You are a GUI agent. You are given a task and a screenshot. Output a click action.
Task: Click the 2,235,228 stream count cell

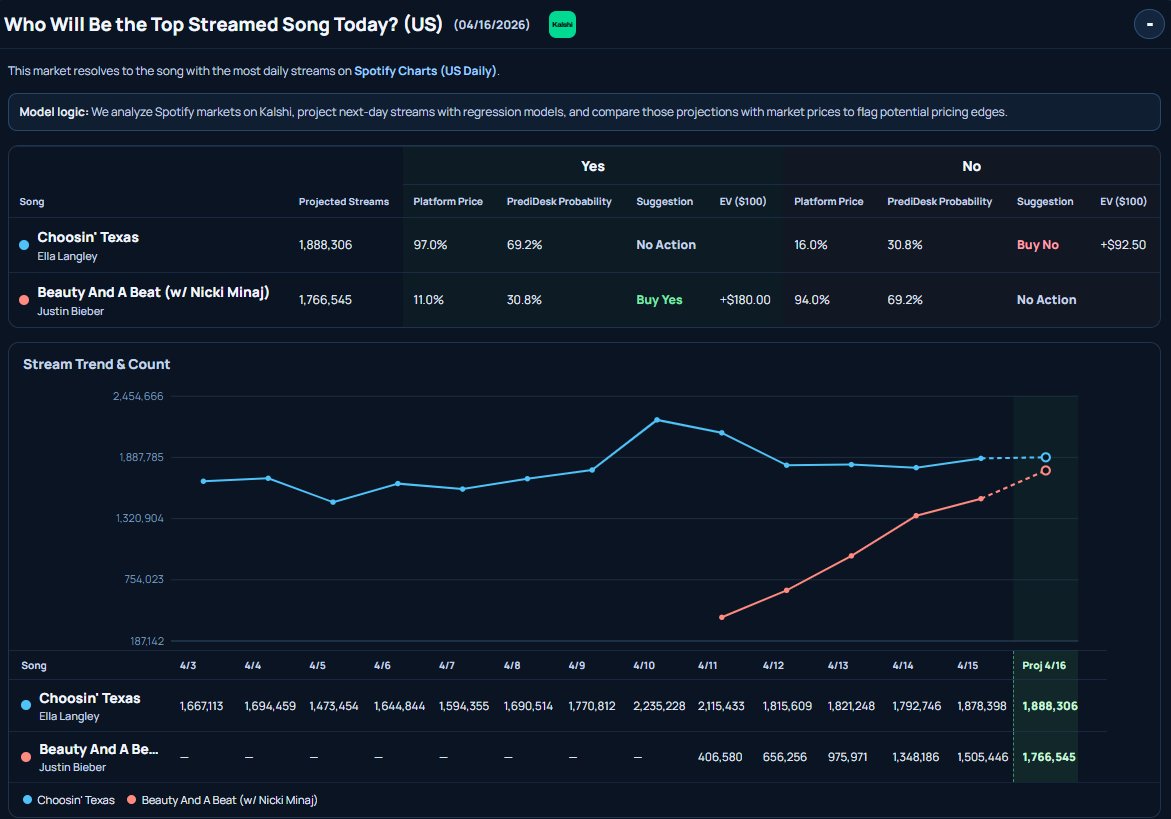tap(659, 706)
